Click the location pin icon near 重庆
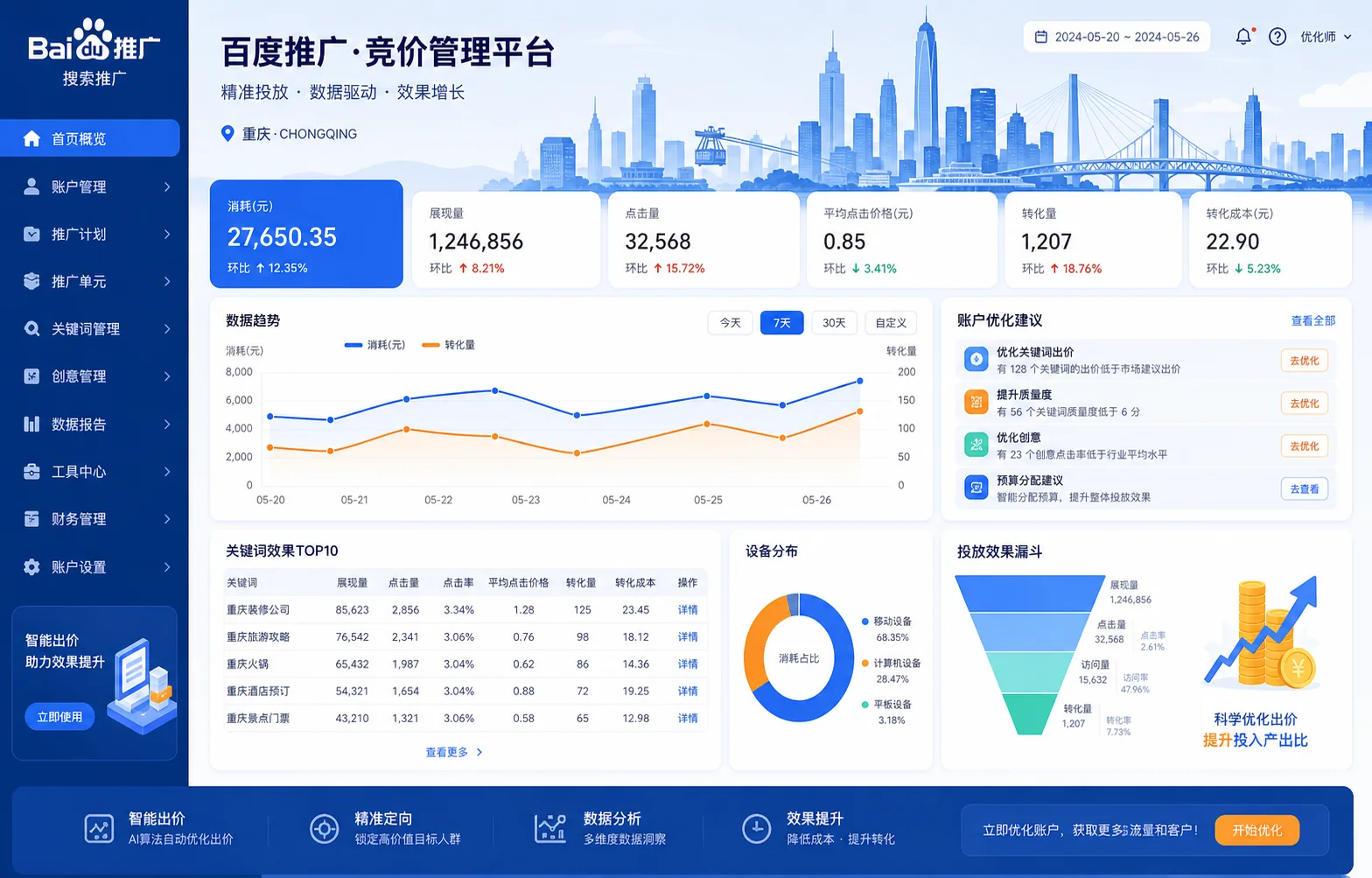The width and height of the screenshot is (1372, 878). tap(227, 133)
